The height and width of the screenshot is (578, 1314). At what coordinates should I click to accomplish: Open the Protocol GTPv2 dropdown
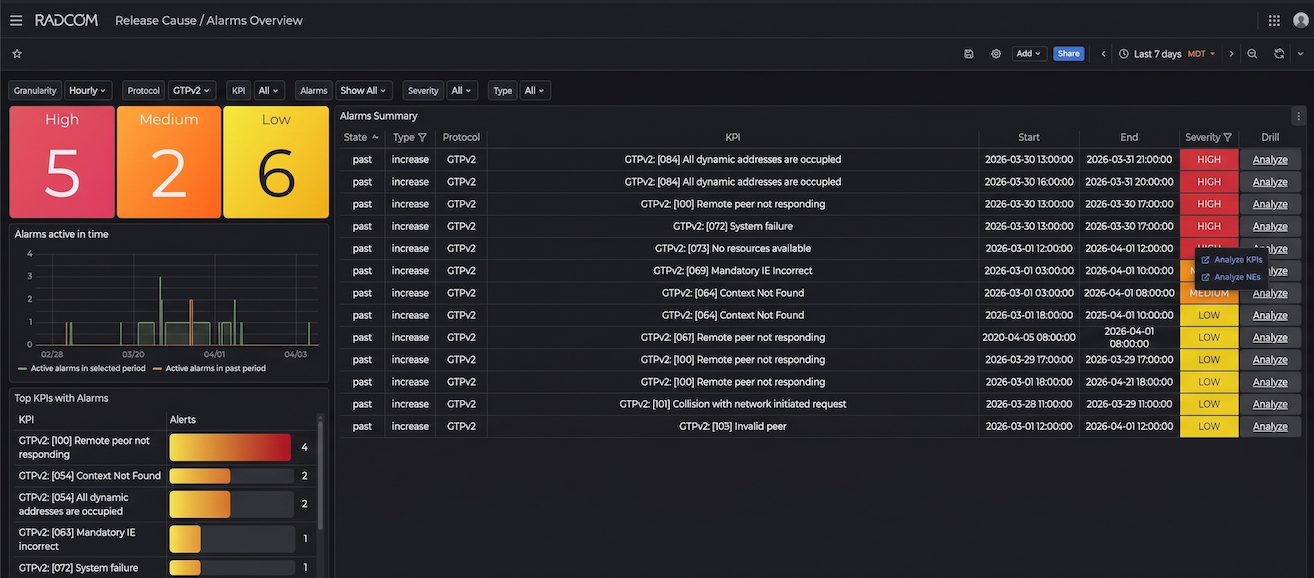192,91
